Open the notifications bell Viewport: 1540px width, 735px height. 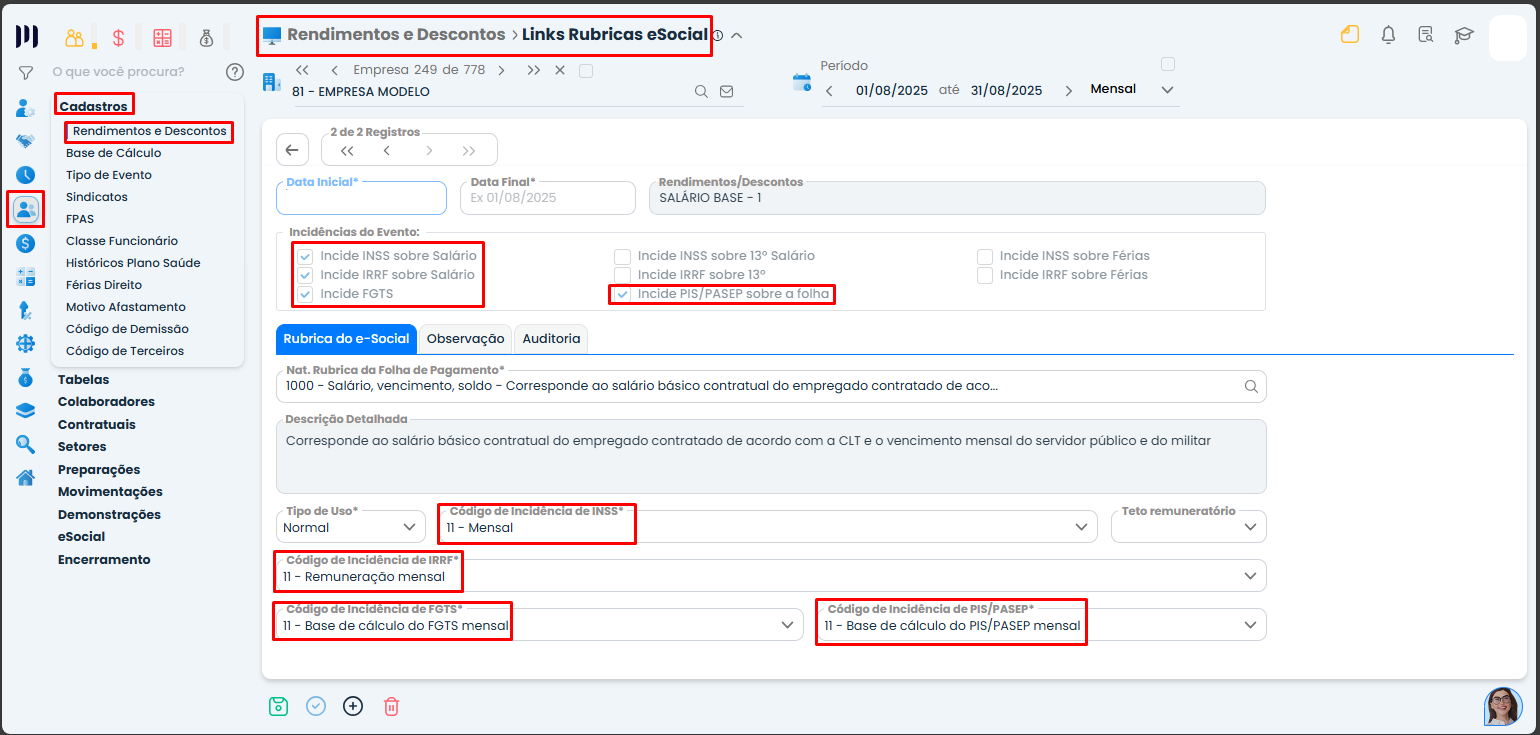(1388, 35)
